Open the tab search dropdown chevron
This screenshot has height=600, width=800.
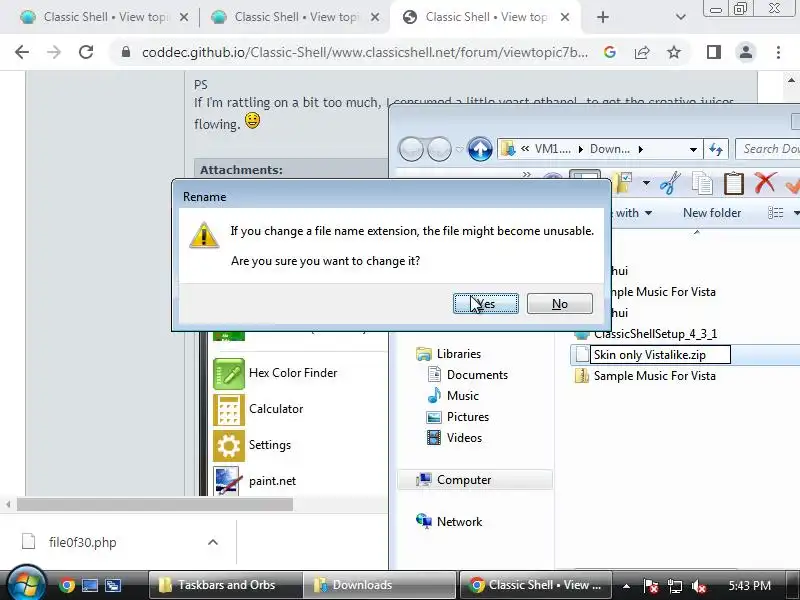click(681, 17)
